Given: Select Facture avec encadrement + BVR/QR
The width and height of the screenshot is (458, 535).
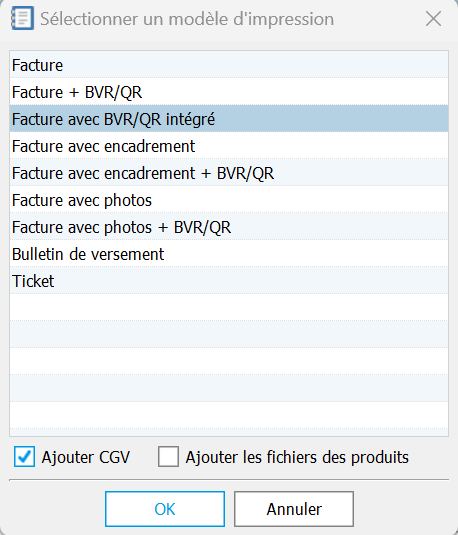Looking at the screenshot, I should [229, 173].
